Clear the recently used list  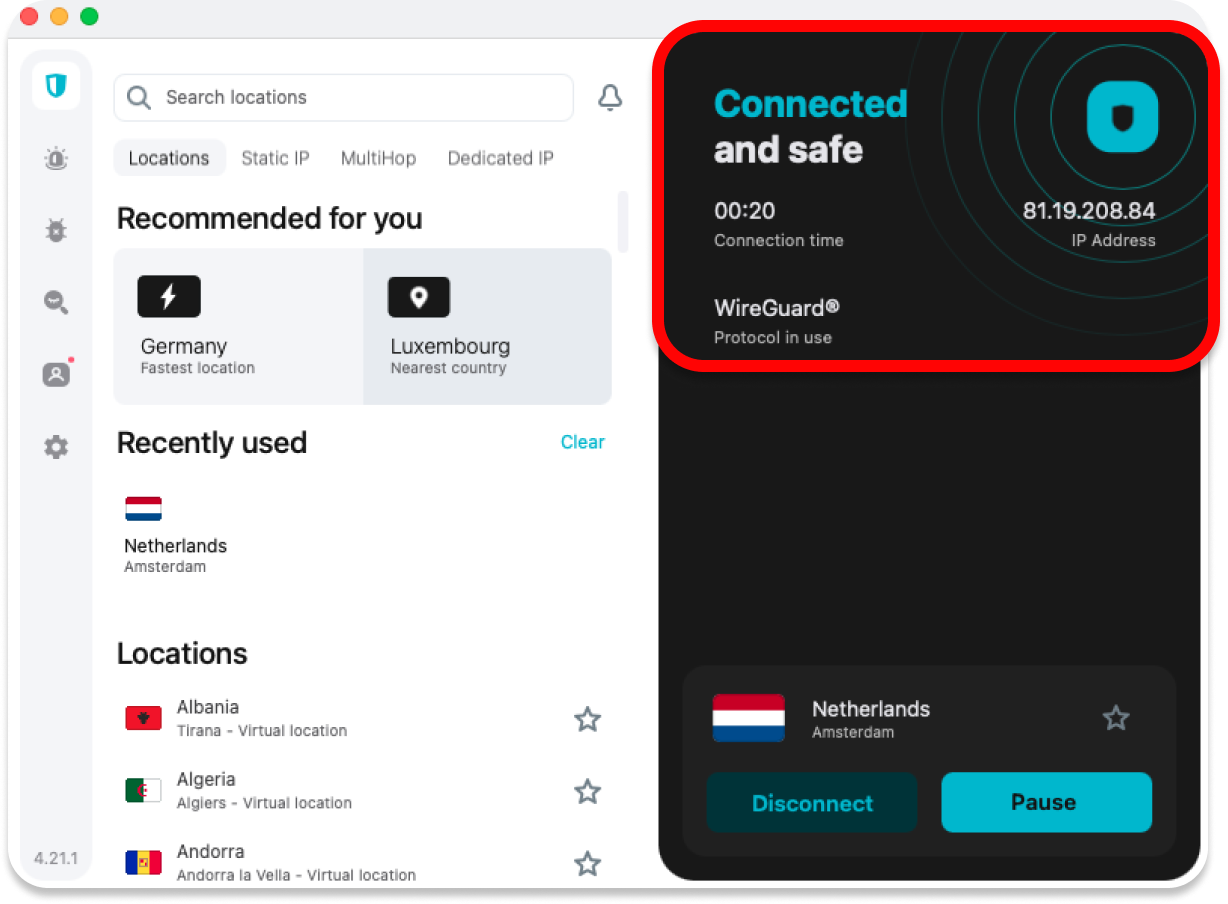[582, 442]
